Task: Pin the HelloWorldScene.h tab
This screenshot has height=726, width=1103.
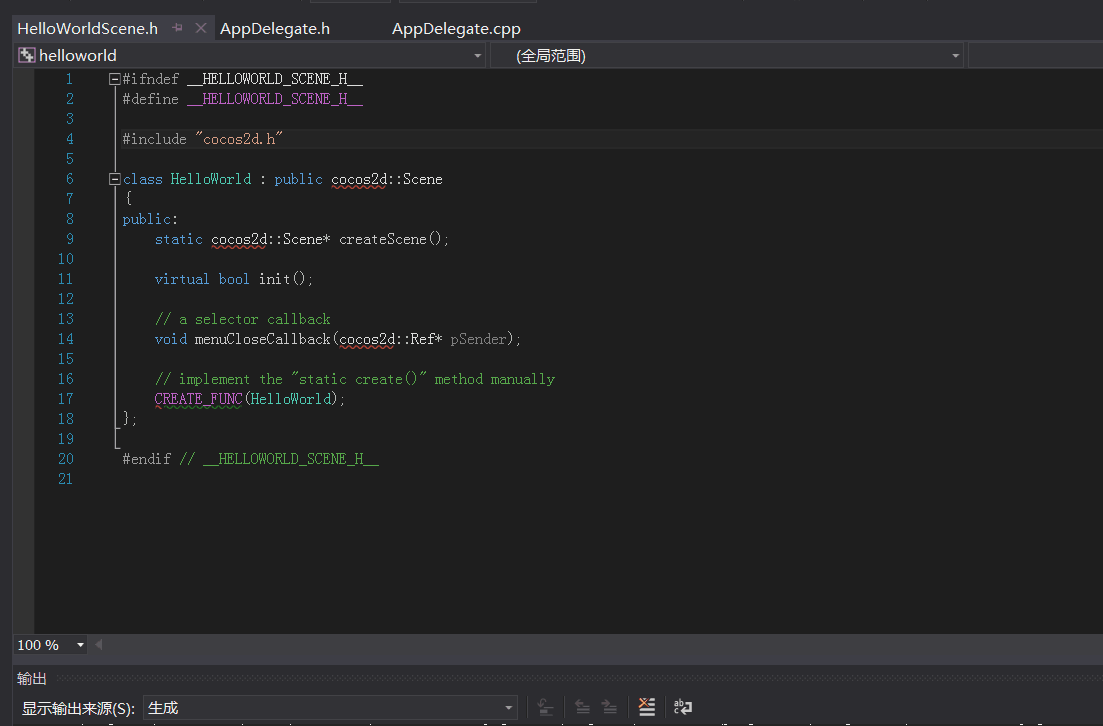Action: (178, 28)
